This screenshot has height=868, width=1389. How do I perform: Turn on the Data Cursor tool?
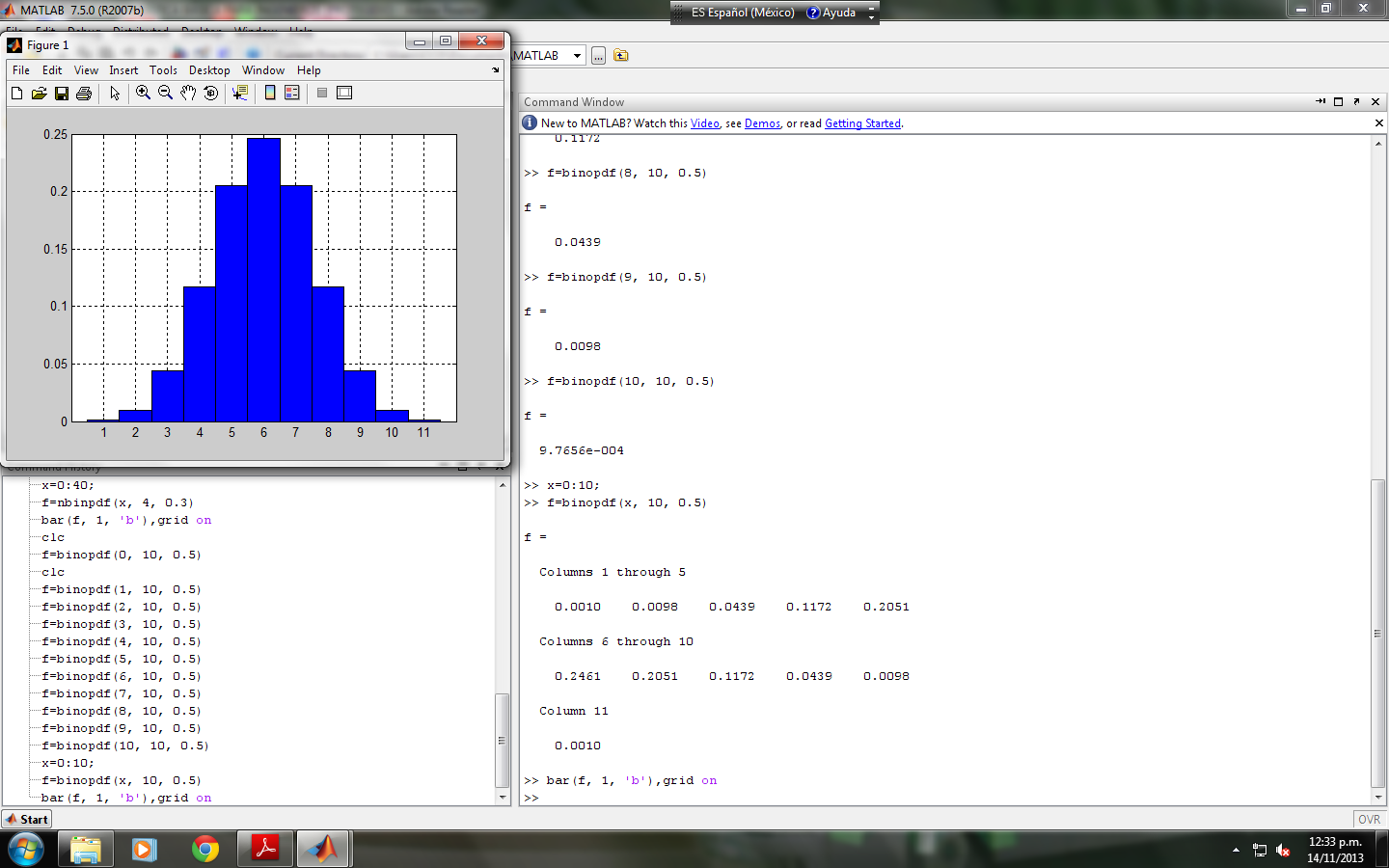click(240, 94)
